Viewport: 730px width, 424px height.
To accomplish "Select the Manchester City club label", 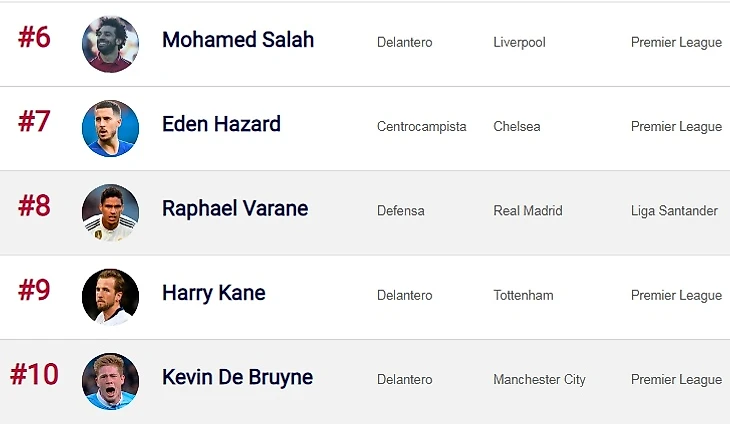I will 539,380.
